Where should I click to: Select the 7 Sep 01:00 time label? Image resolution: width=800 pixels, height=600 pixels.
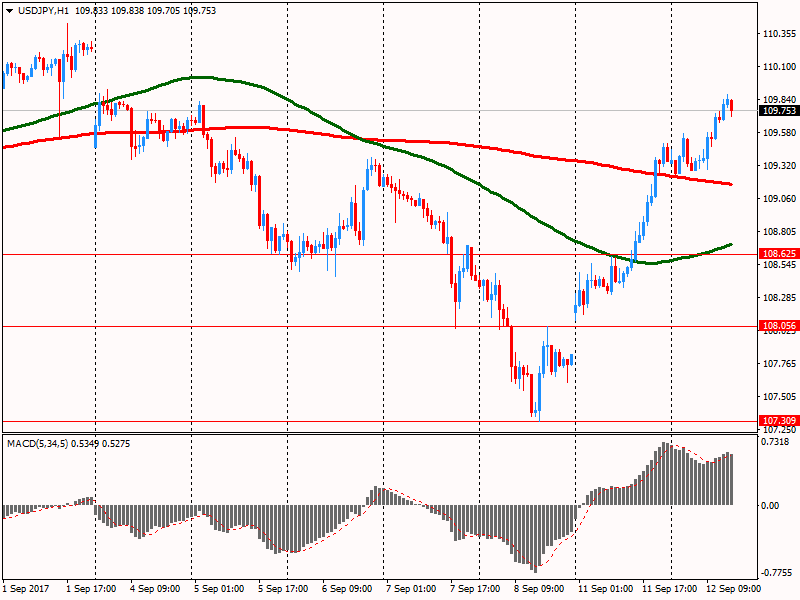(411, 589)
